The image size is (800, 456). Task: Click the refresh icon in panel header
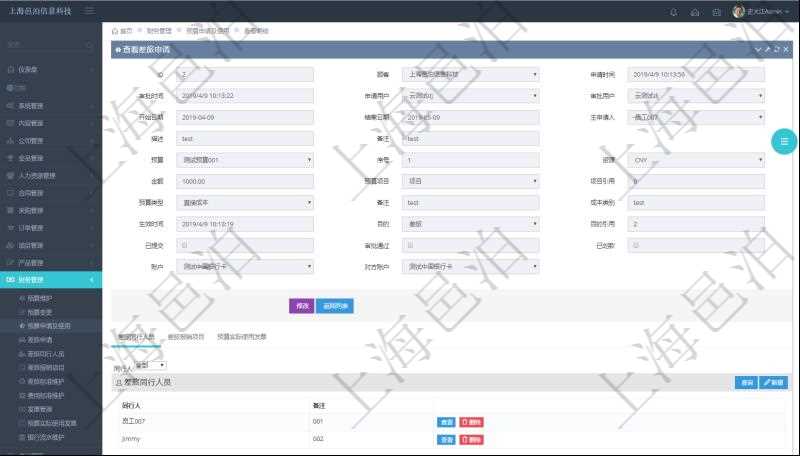(776, 48)
